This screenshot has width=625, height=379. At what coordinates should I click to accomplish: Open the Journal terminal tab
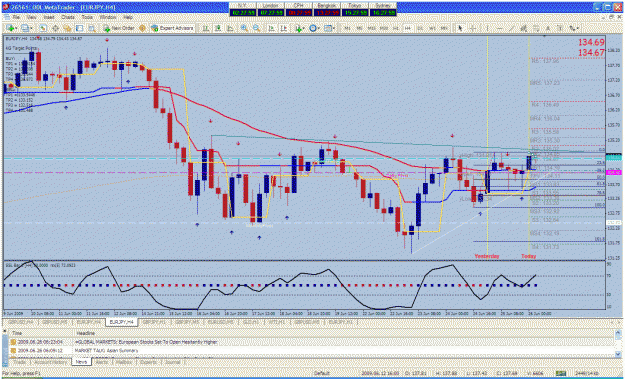pos(173,362)
